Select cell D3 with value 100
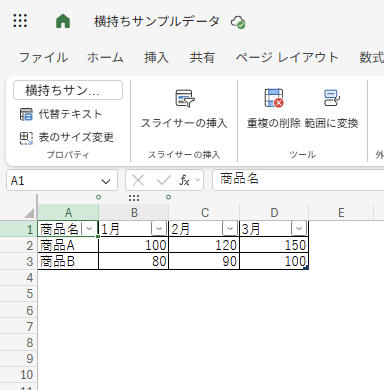Image resolution: width=384 pixels, height=390 pixels. click(x=274, y=261)
